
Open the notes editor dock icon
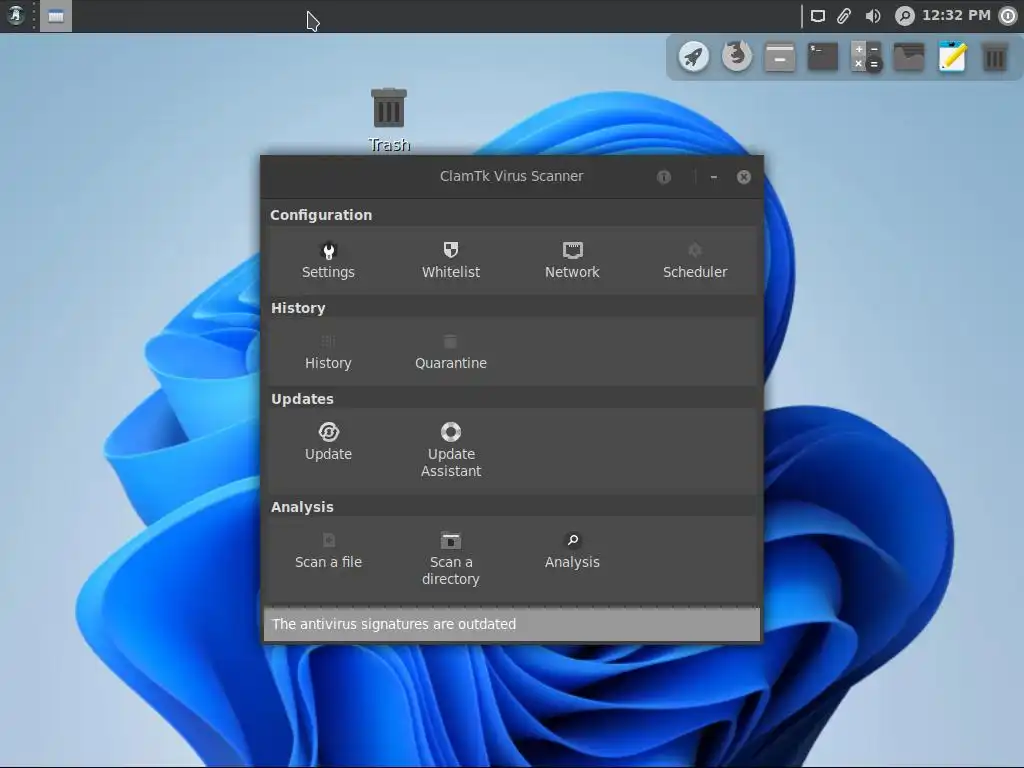[x=952, y=57]
